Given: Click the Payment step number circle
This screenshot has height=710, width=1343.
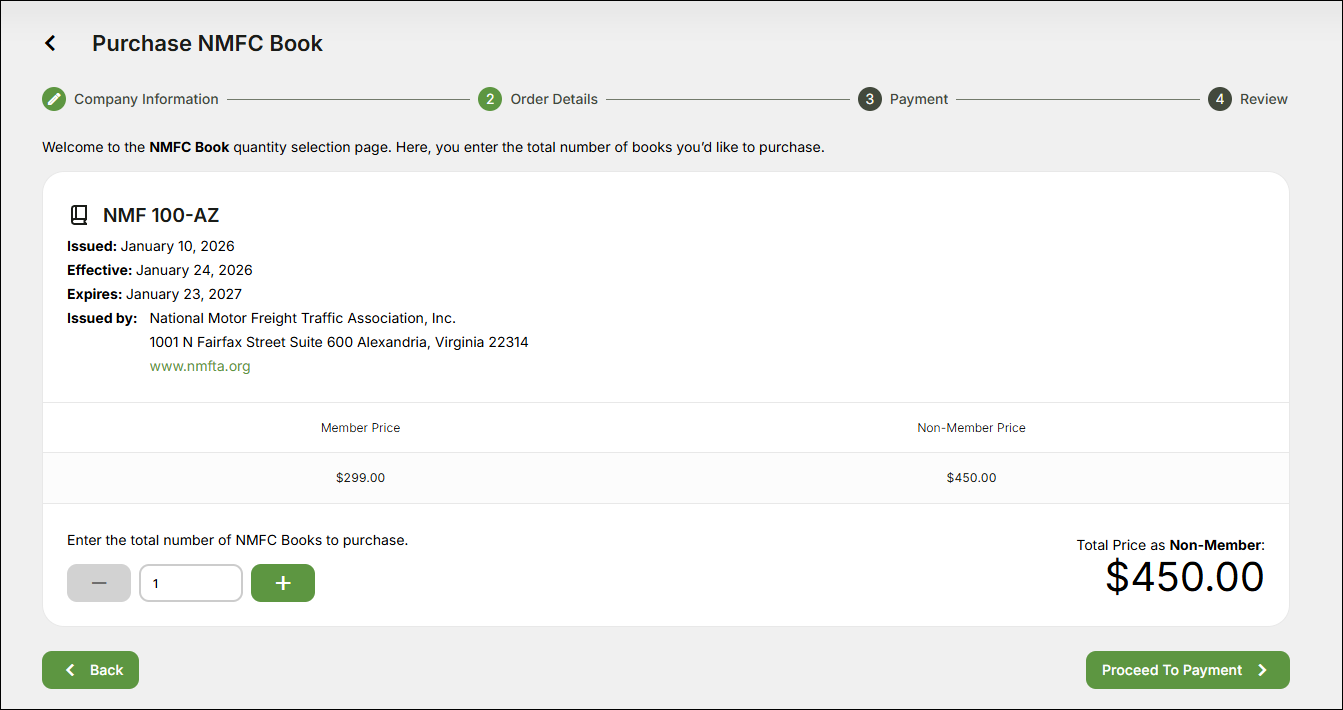Looking at the screenshot, I should [869, 99].
